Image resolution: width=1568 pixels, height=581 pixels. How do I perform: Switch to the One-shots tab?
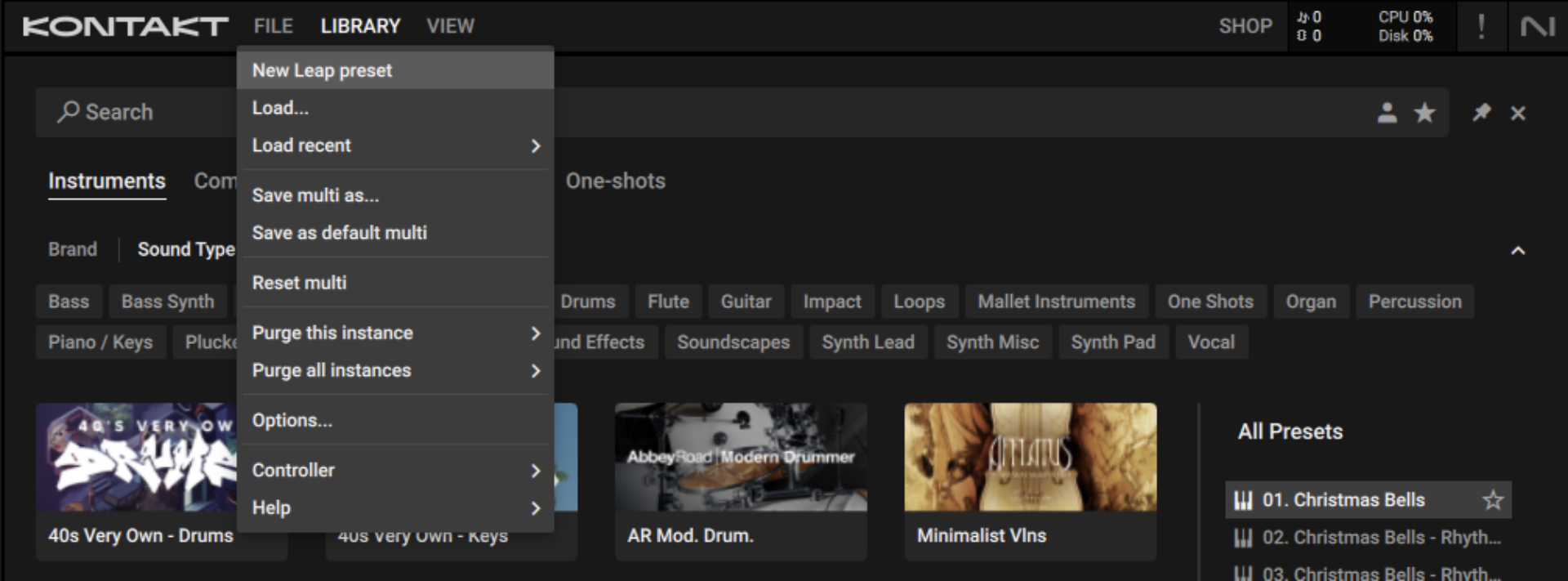(615, 181)
